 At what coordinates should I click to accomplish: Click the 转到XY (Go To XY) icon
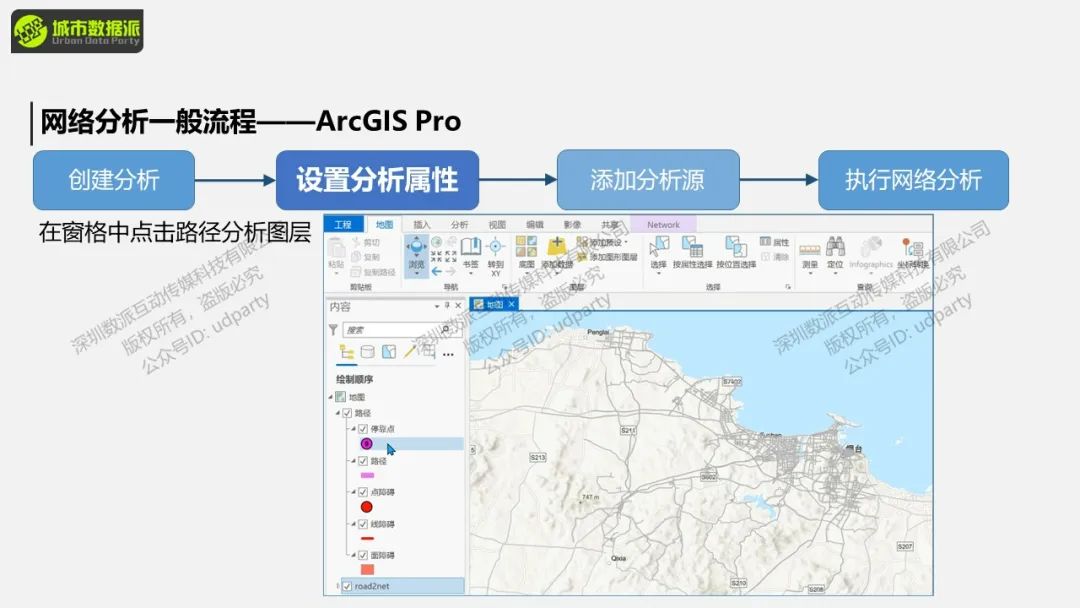tap(495, 247)
